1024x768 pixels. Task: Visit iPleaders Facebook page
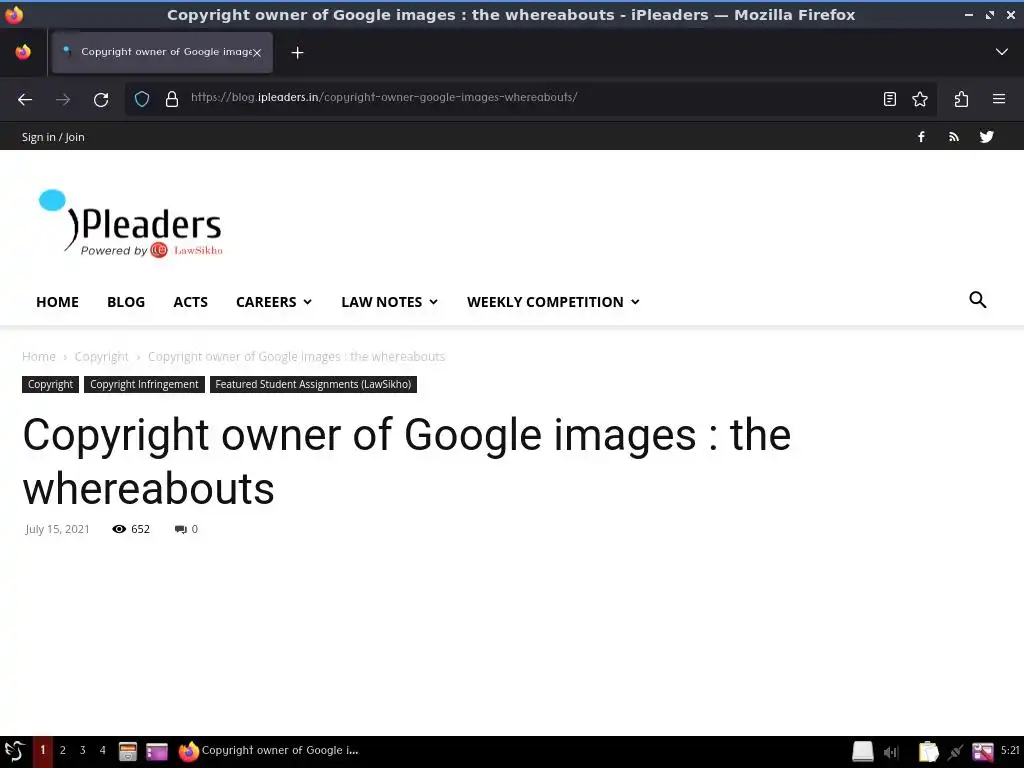921,136
